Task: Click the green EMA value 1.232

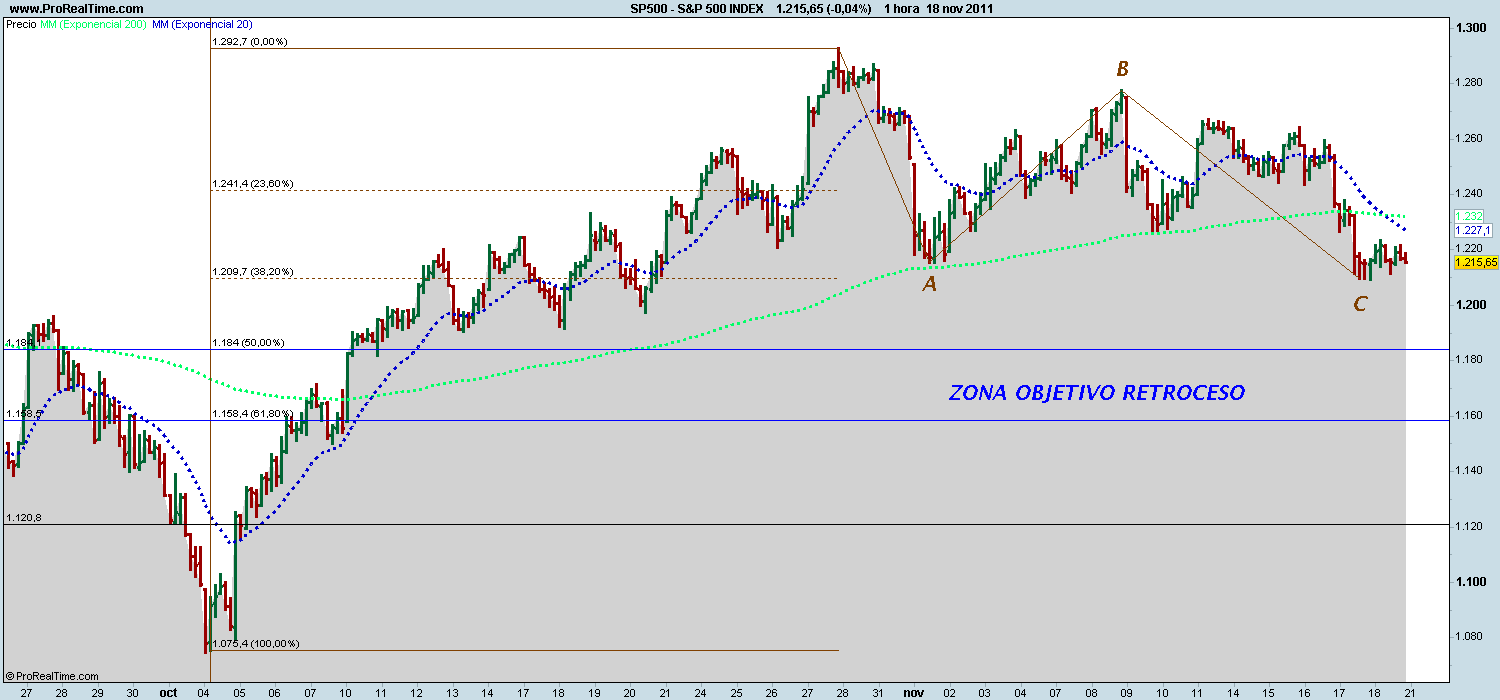Action: point(1471,216)
